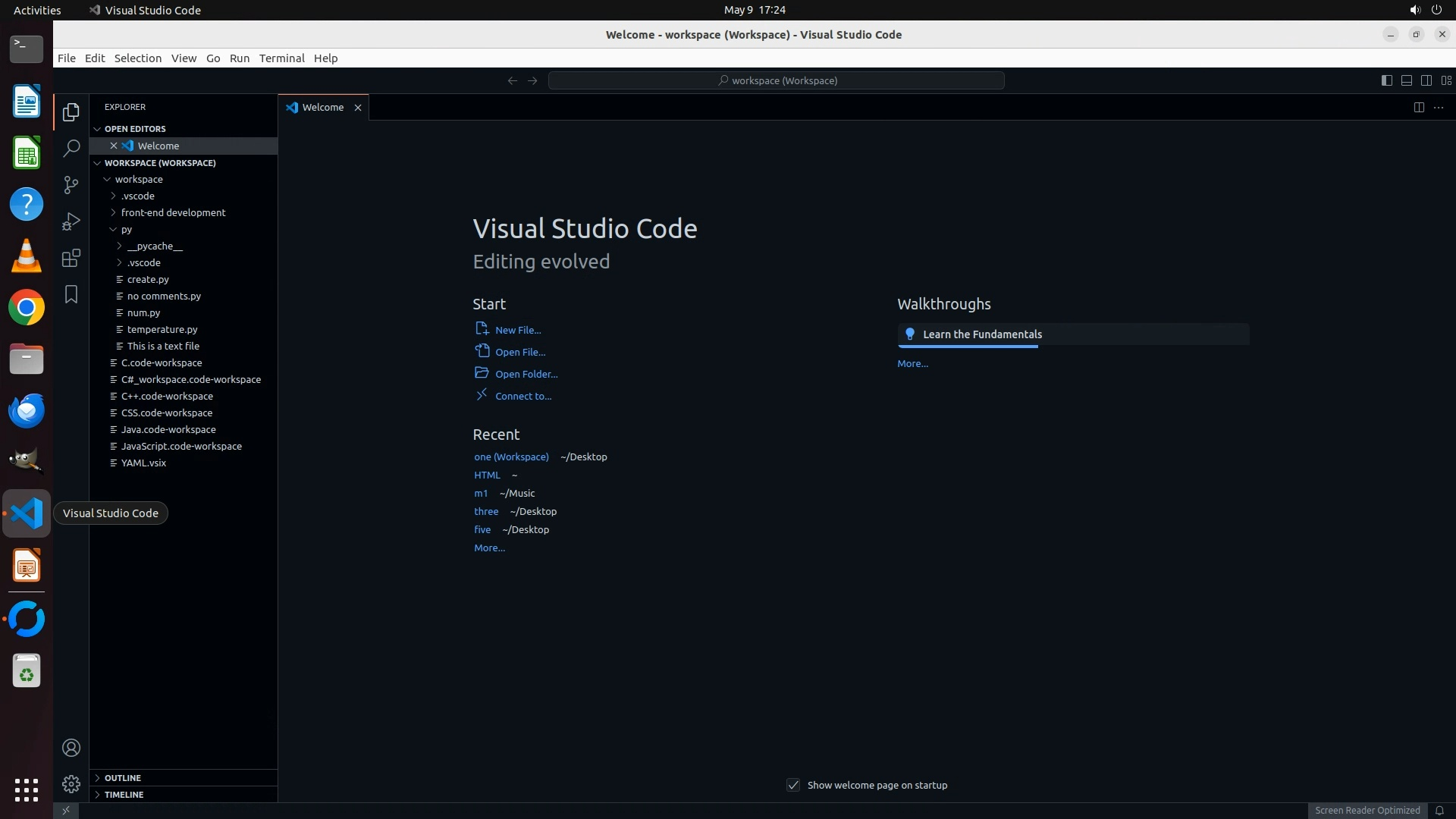Open the Bookmarks icon in activity bar

(x=71, y=294)
